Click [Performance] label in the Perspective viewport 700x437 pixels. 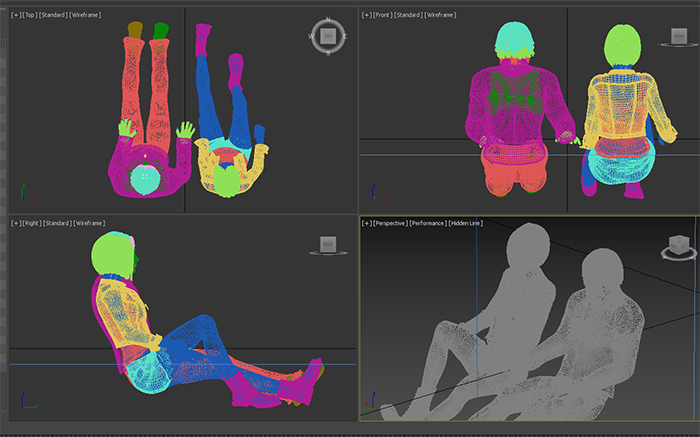pyautogui.click(x=427, y=223)
